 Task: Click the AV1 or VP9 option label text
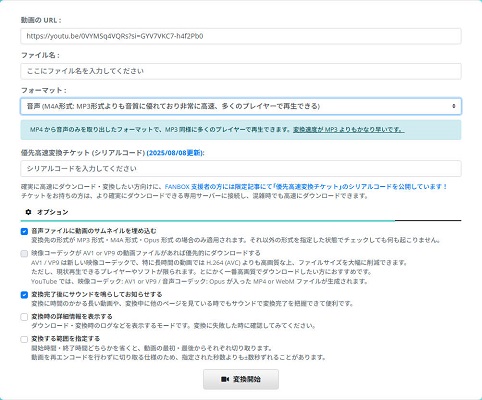tap(146, 253)
